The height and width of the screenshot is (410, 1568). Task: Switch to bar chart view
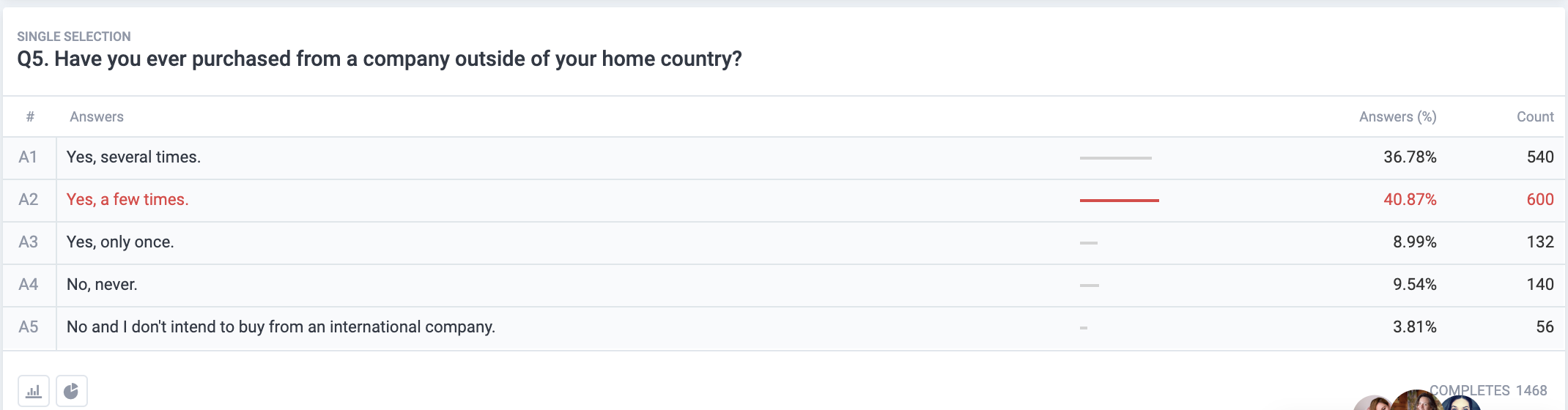point(34,391)
